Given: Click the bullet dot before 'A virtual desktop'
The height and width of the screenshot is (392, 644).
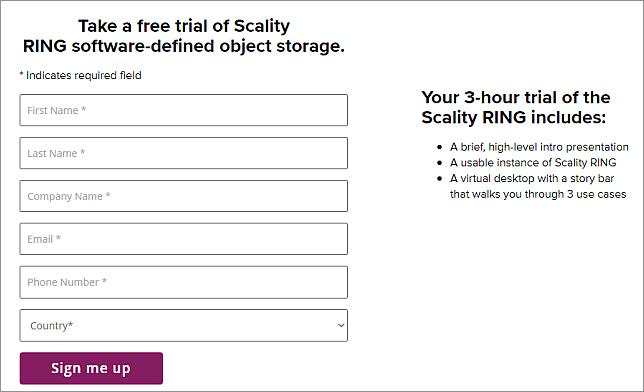Looking at the screenshot, I should (x=440, y=179).
